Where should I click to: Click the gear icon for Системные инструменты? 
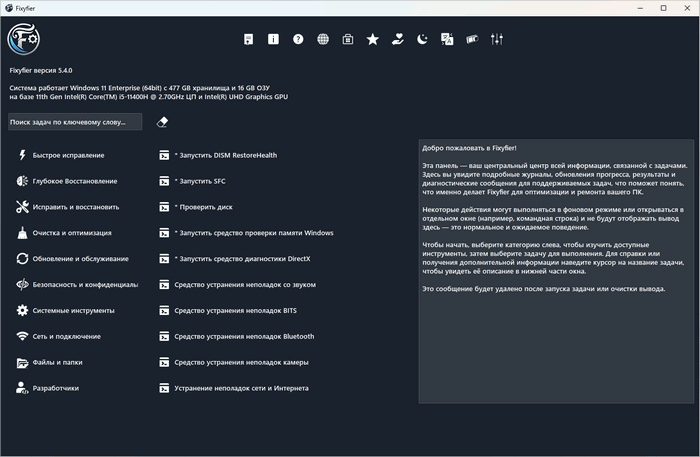[x=22, y=310]
